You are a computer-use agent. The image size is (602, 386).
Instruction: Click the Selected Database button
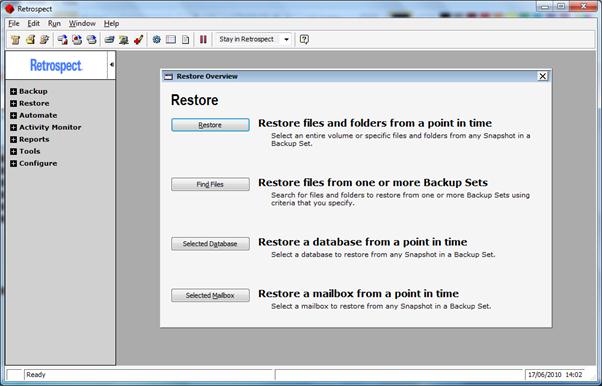(210, 244)
